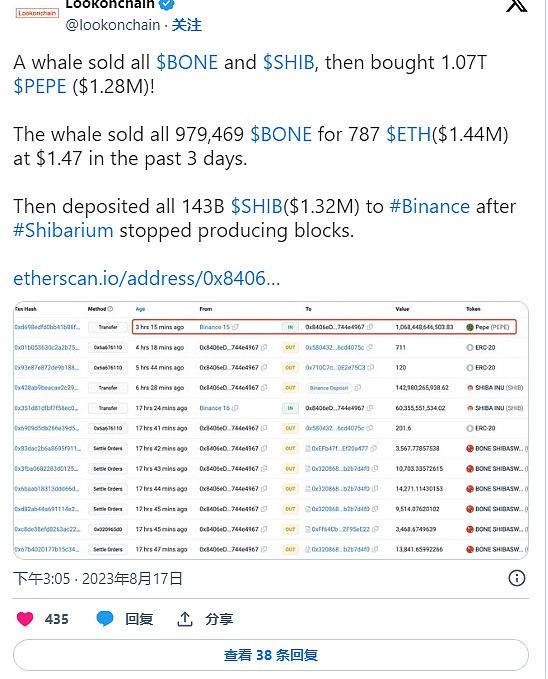Open the Etherscan transactions screenshot image
The width and height of the screenshot is (548, 679).
(271, 430)
